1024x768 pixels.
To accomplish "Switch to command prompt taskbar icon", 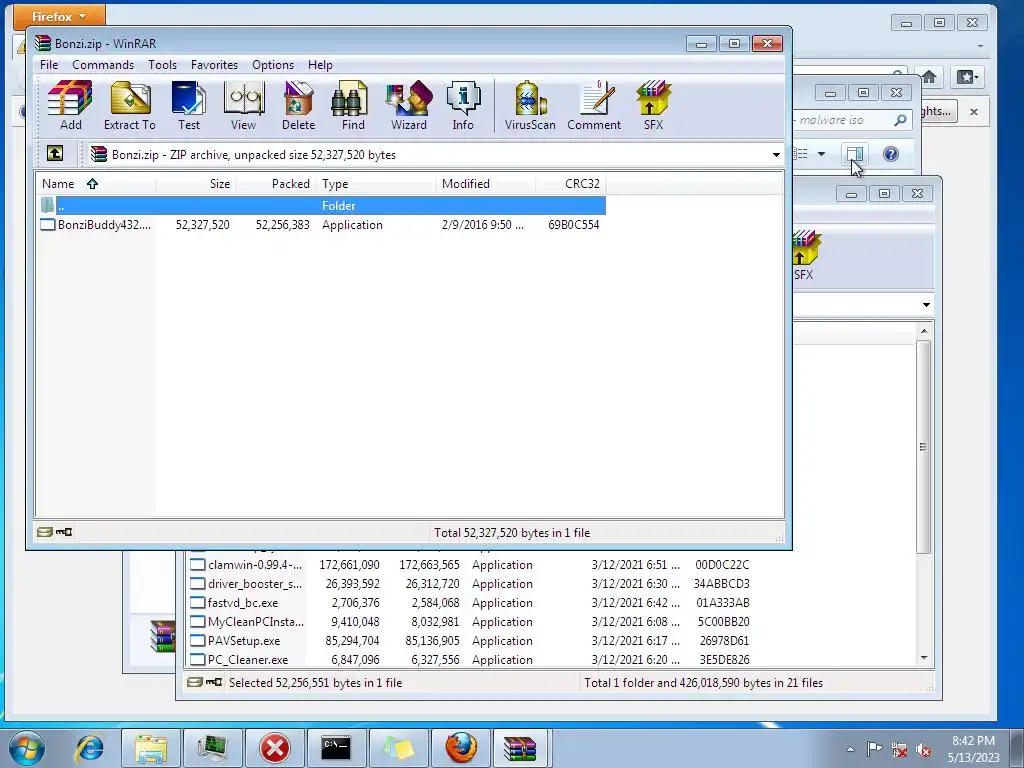I will [x=336, y=748].
